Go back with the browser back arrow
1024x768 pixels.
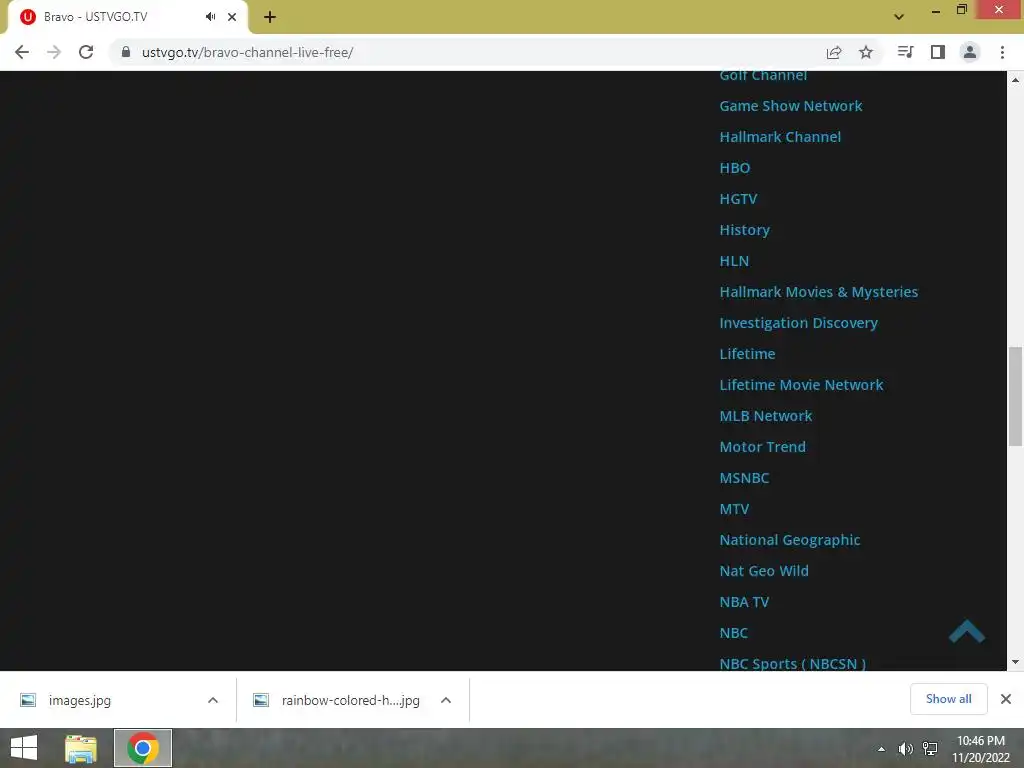pyautogui.click(x=22, y=52)
